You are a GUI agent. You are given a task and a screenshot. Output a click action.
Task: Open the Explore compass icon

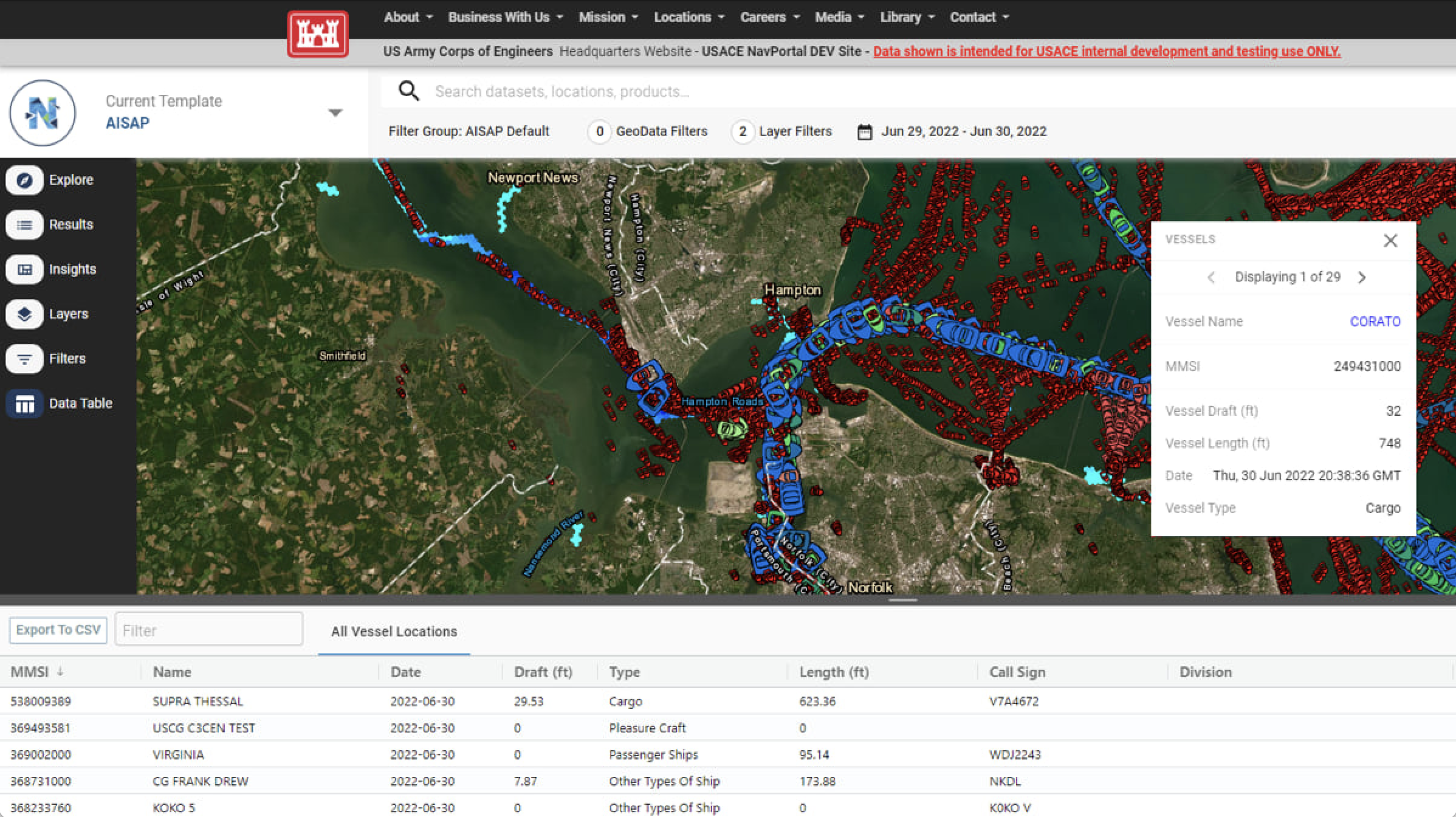tap(24, 180)
